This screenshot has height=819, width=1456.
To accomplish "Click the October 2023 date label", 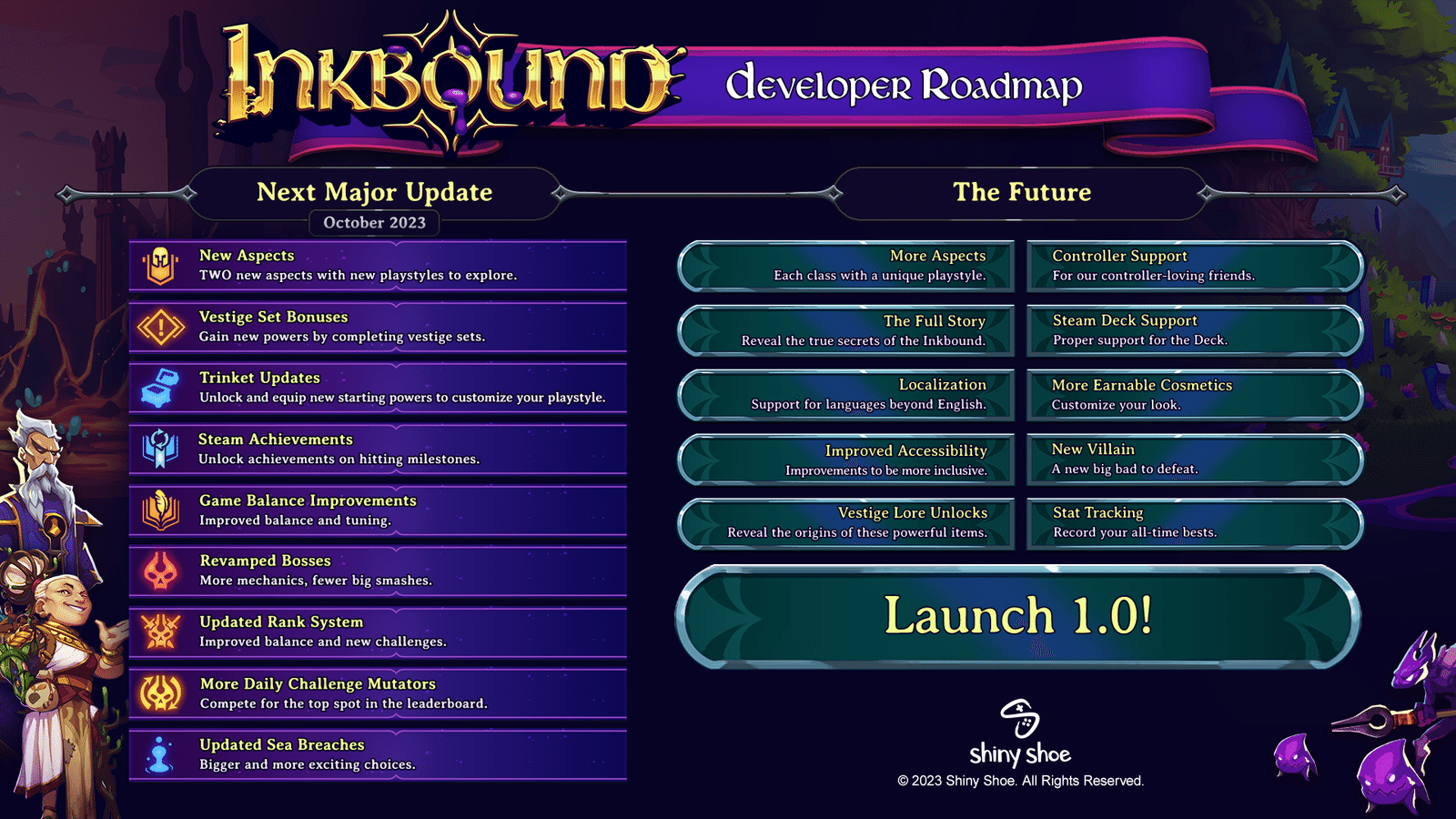I will pos(374,223).
